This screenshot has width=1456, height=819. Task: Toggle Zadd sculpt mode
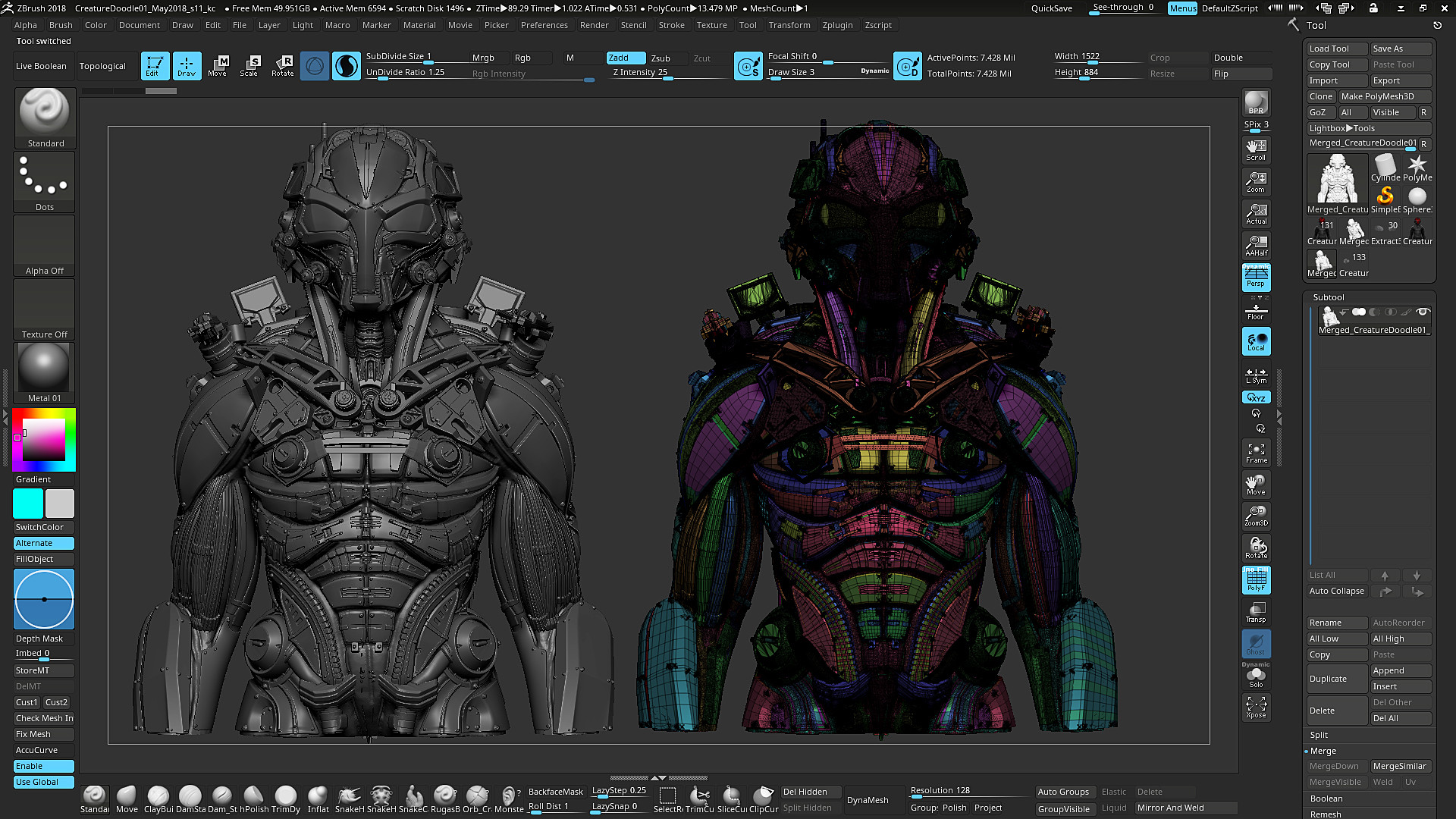click(x=626, y=58)
